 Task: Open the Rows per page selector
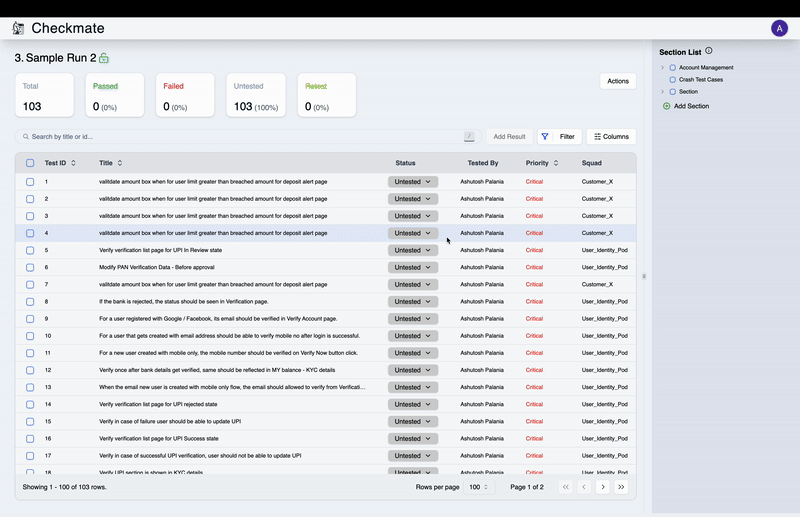click(x=480, y=487)
